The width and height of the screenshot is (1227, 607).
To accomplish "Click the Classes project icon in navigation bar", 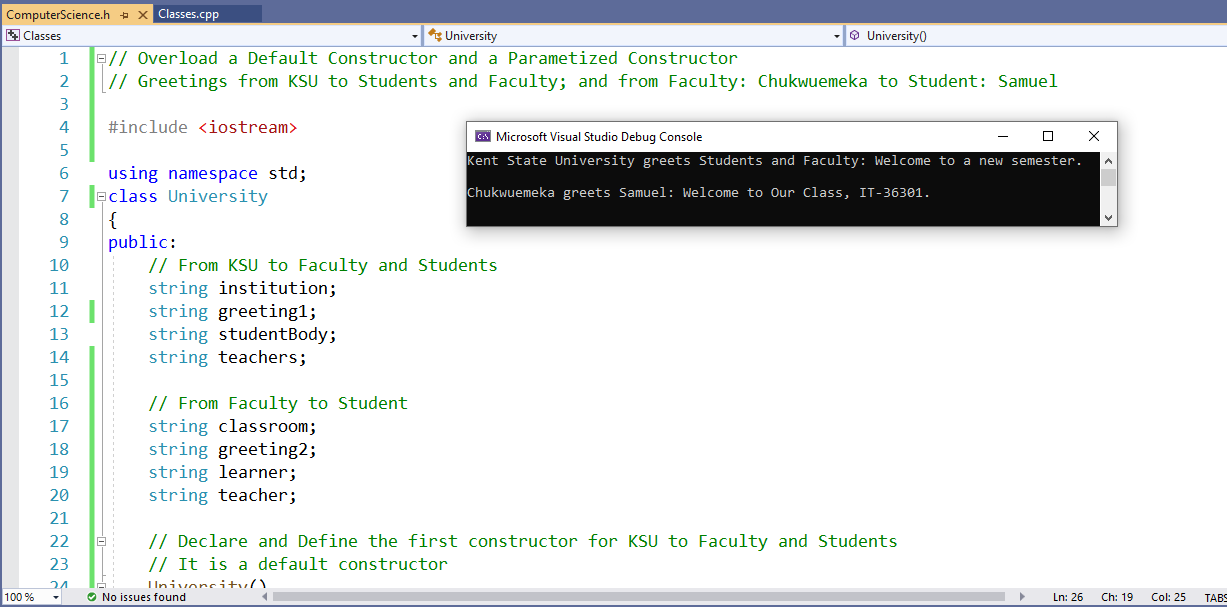I will [13, 36].
